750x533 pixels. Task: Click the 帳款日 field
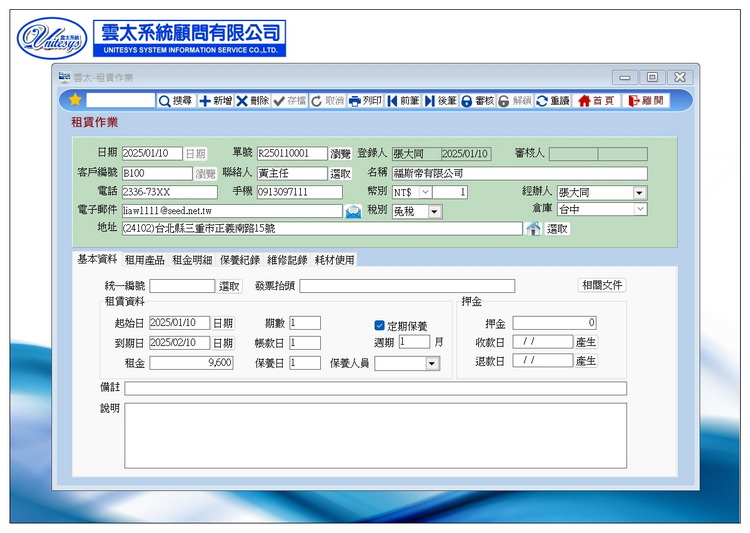point(305,343)
